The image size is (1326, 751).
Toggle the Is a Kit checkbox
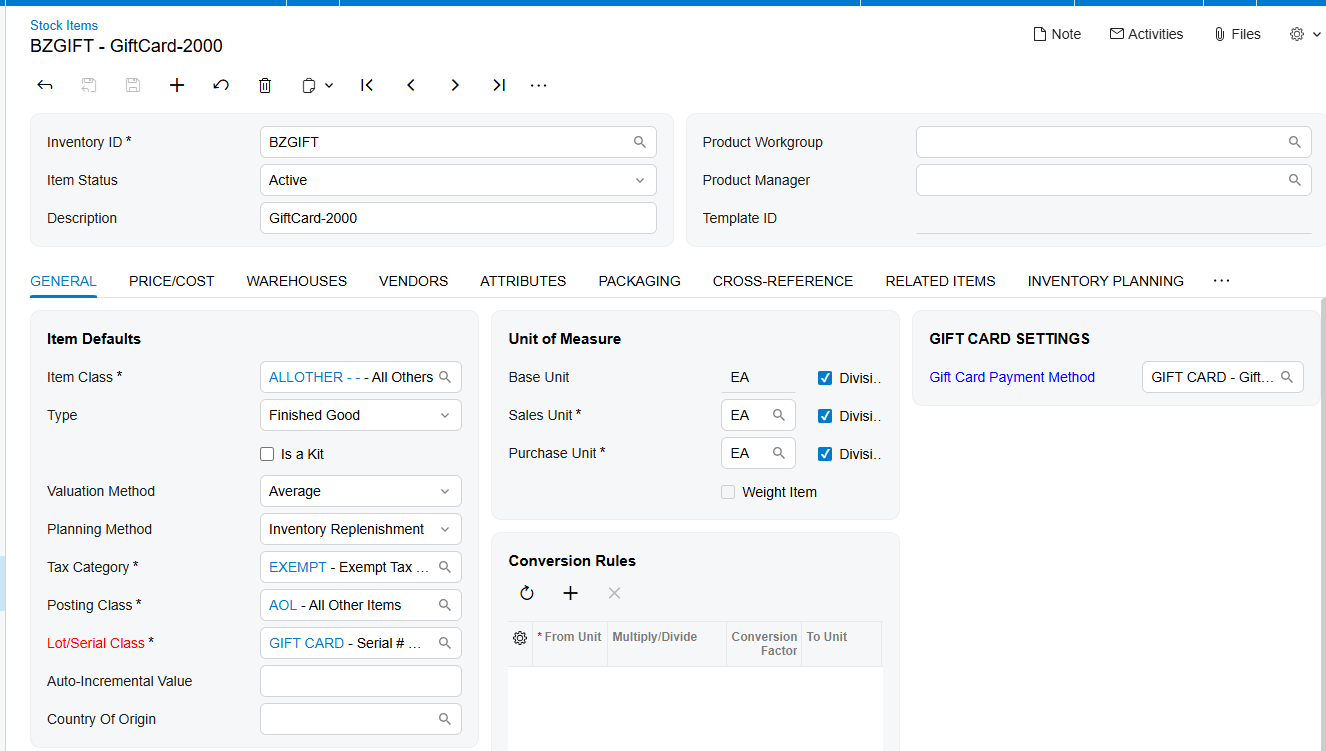coord(267,454)
